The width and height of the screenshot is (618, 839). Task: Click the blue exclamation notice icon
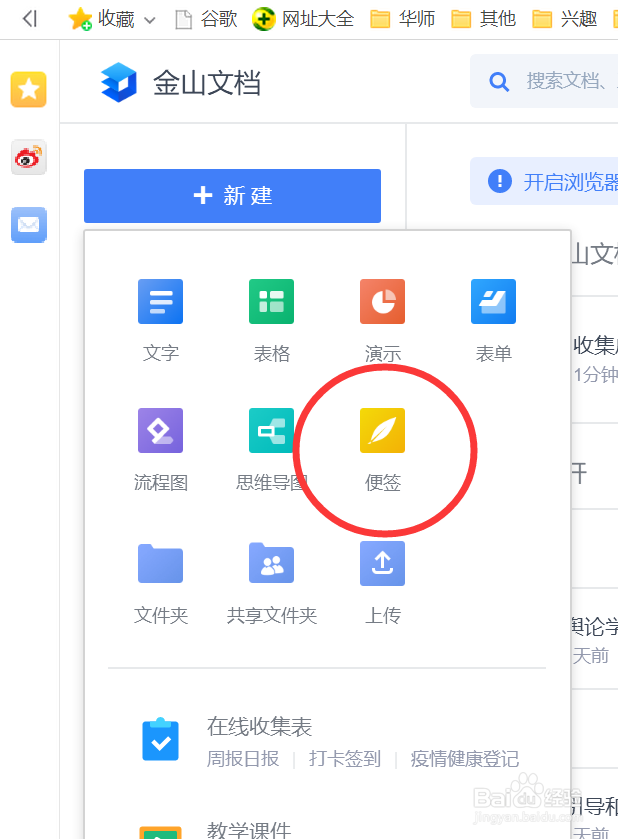click(500, 181)
